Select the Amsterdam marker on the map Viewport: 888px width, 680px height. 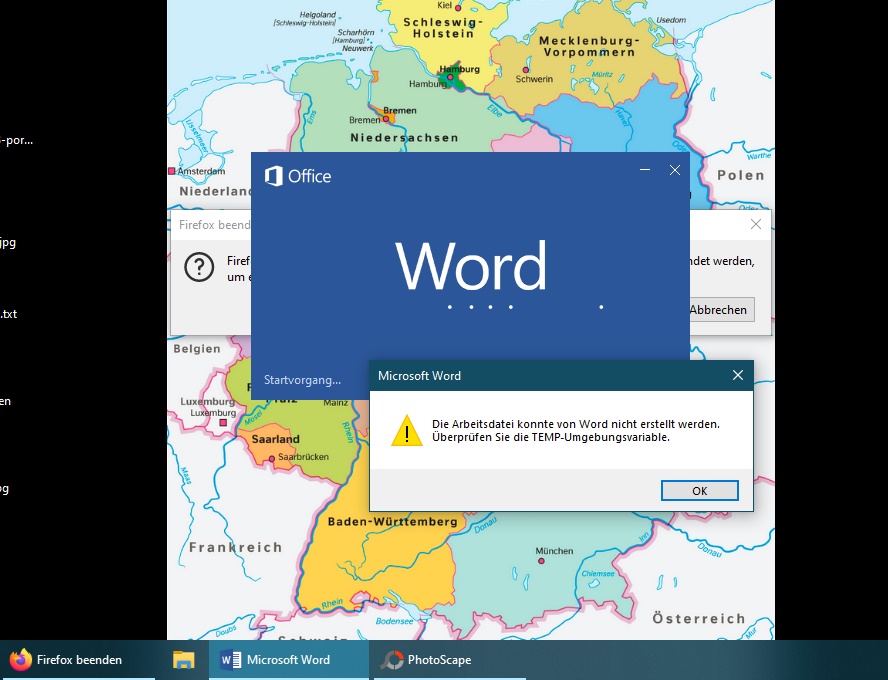(172, 171)
